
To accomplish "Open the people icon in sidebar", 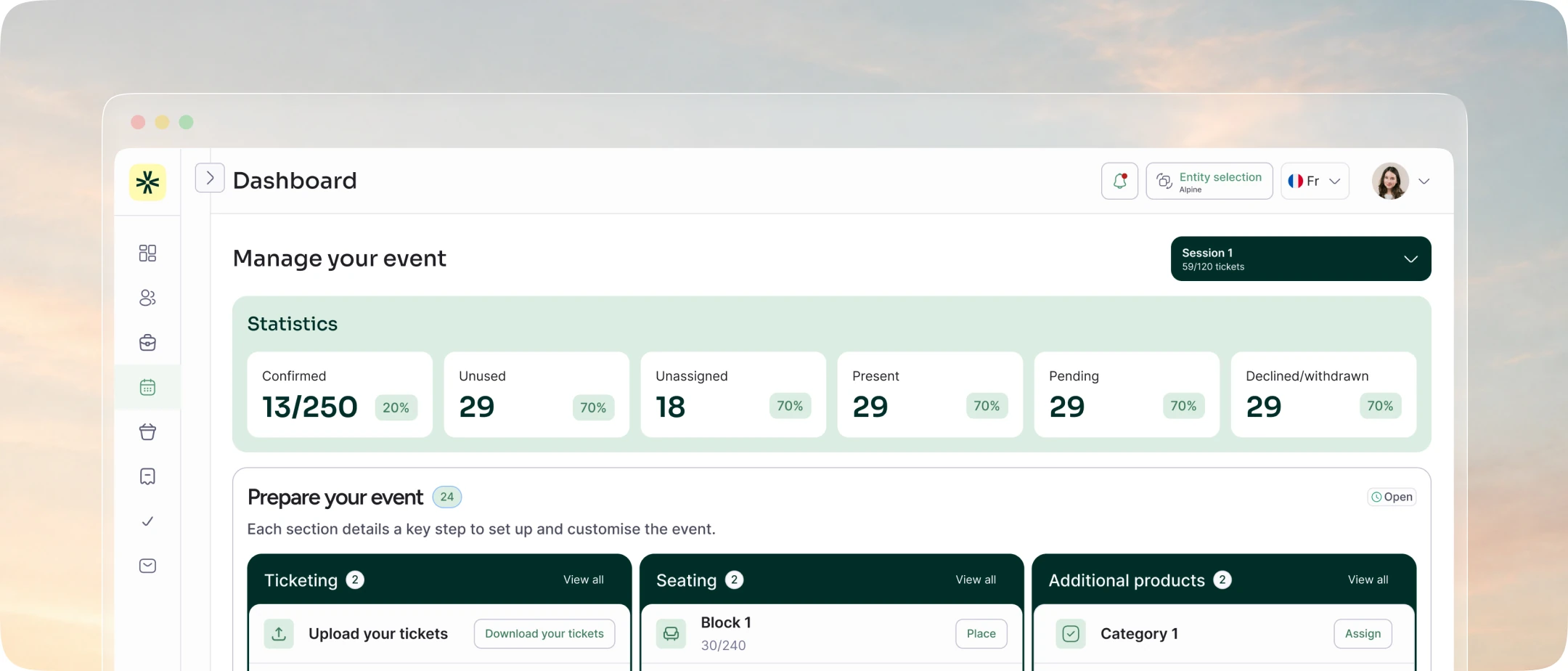I will [x=147, y=298].
